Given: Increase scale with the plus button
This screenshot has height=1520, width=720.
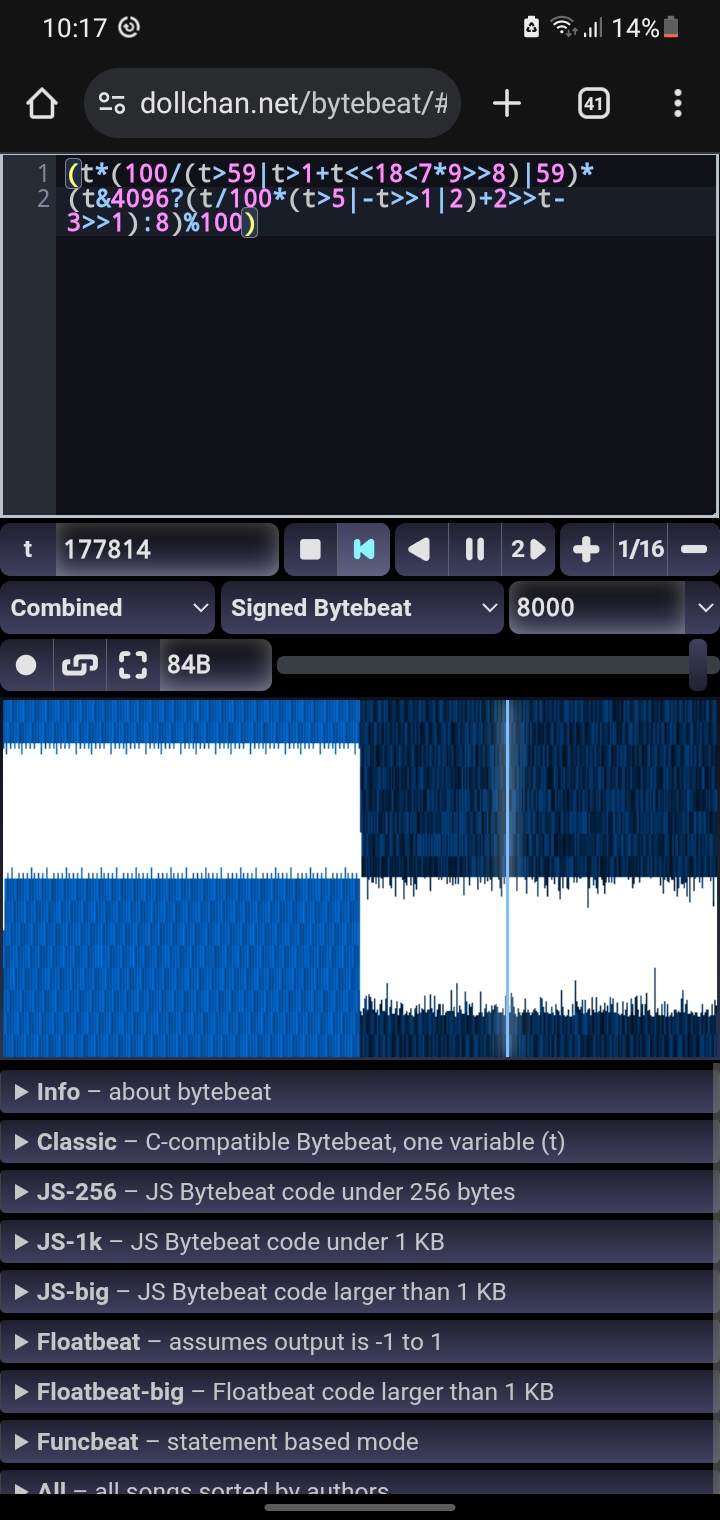Looking at the screenshot, I should tap(586, 549).
